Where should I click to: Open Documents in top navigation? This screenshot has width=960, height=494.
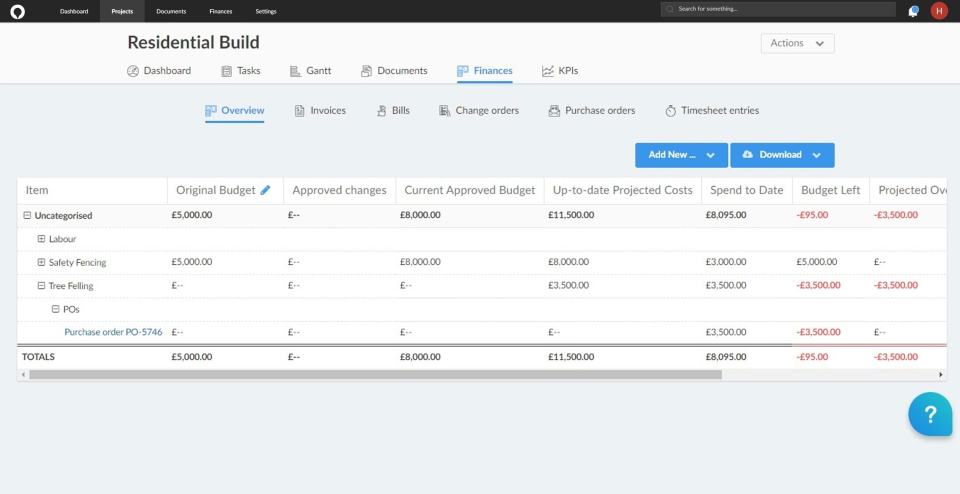coord(171,11)
